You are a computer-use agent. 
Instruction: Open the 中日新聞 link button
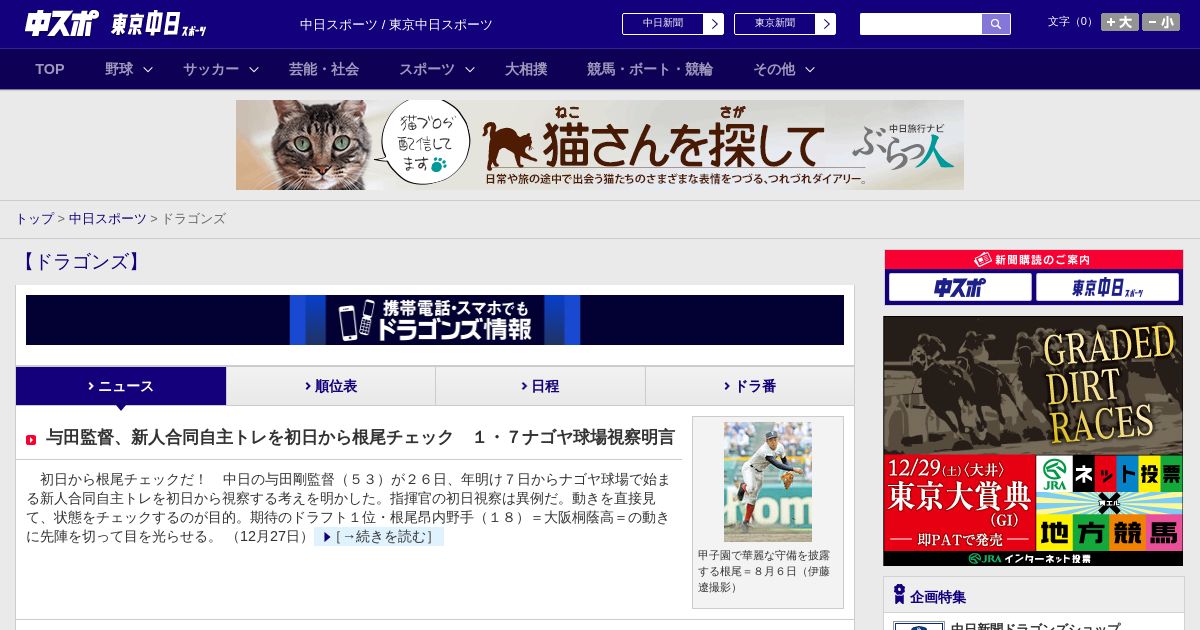click(663, 24)
